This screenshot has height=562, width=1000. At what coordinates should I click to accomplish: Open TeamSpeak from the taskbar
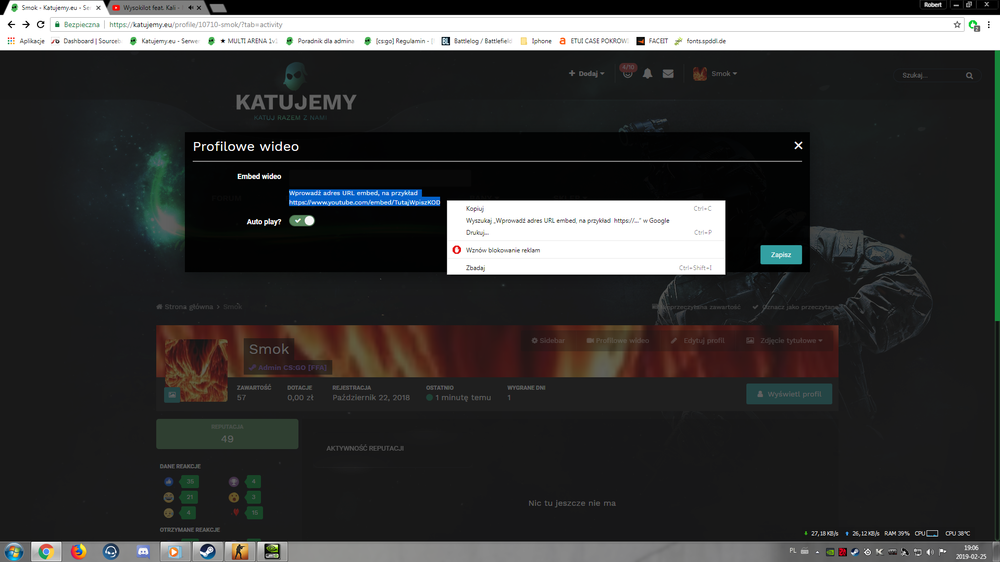110,552
